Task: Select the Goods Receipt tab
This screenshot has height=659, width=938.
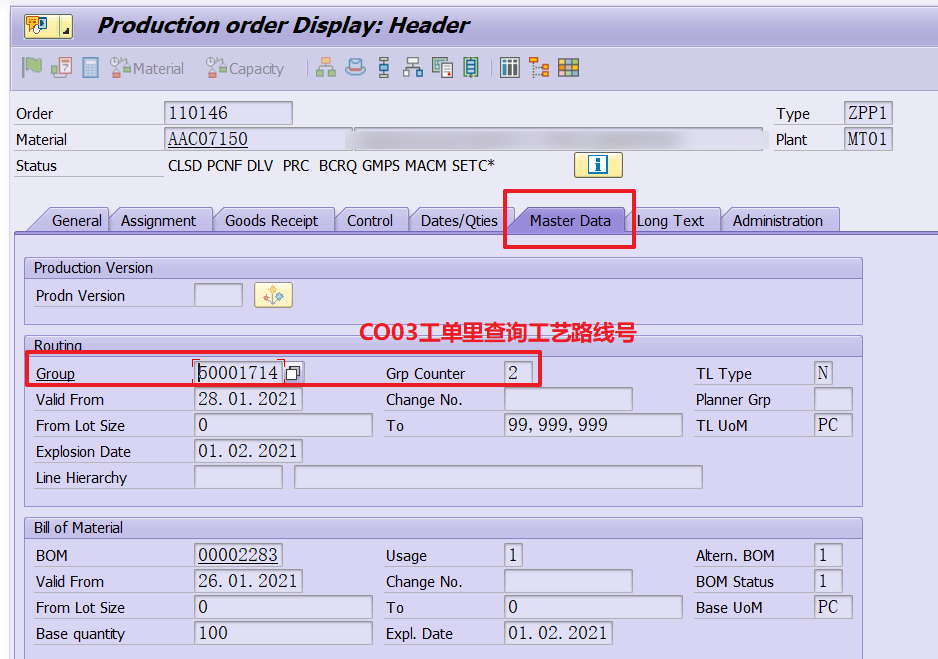Action: click(x=274, y=219)
